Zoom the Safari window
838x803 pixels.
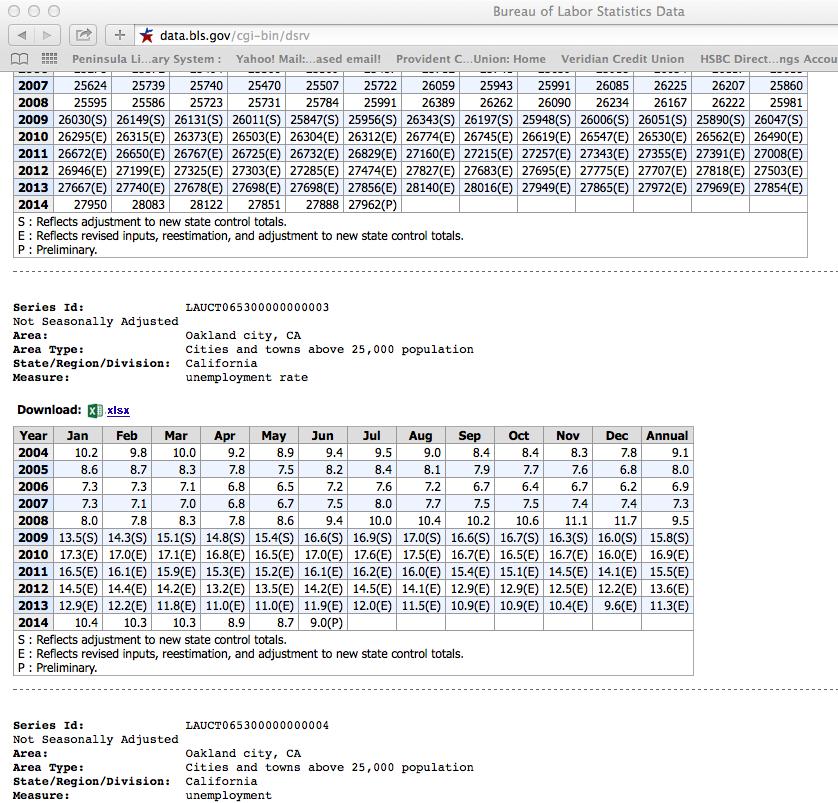coord(54,11)
